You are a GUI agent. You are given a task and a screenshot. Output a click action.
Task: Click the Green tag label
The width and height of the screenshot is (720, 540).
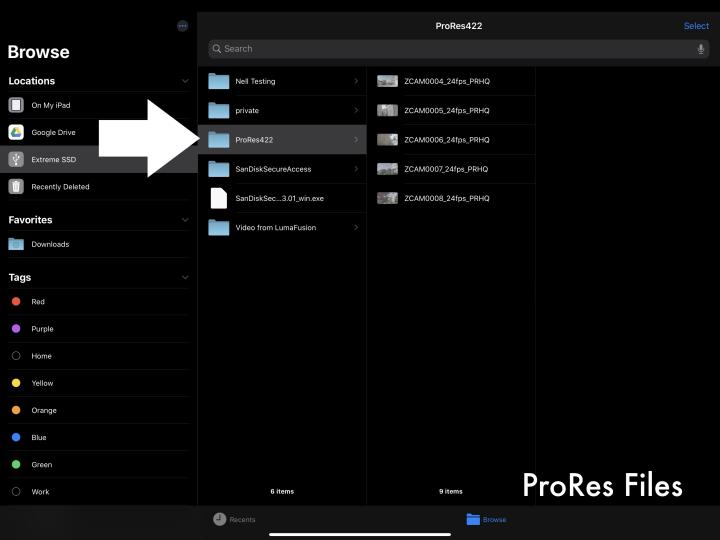(x=41, y=464)
